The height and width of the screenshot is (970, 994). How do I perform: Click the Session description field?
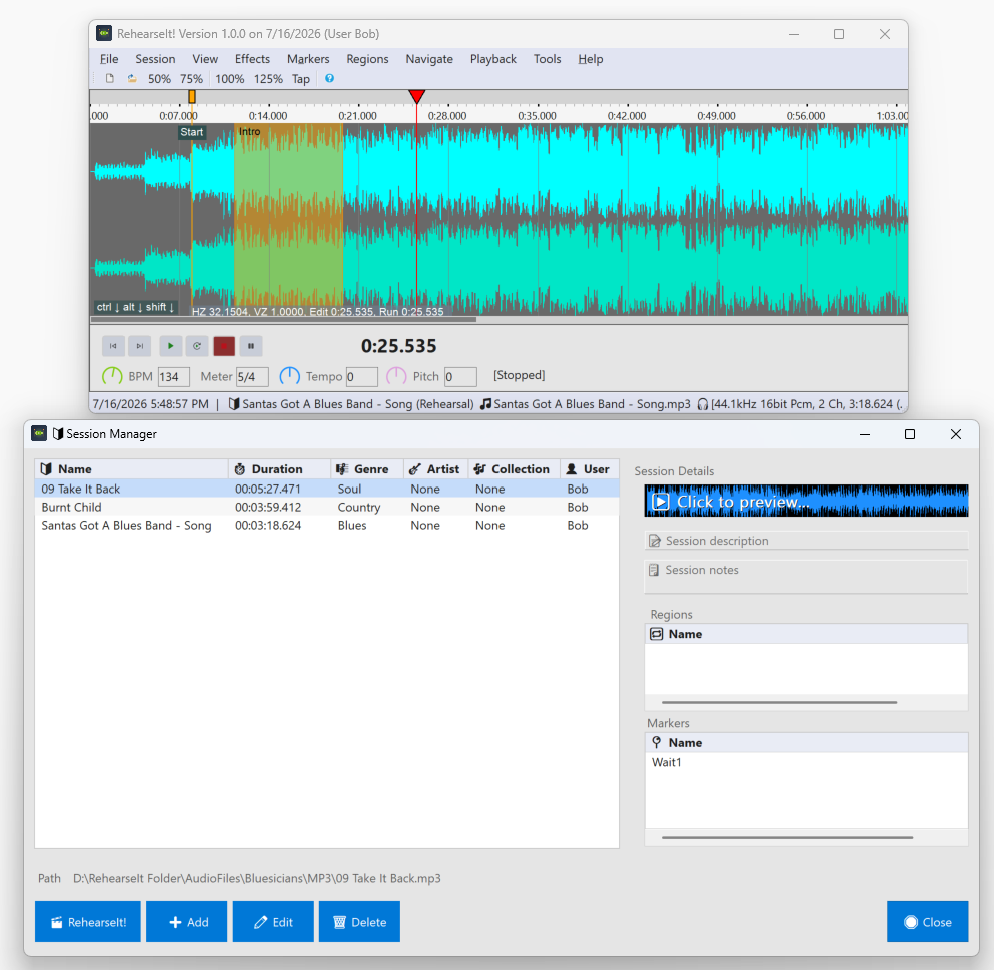pos(806,541)
